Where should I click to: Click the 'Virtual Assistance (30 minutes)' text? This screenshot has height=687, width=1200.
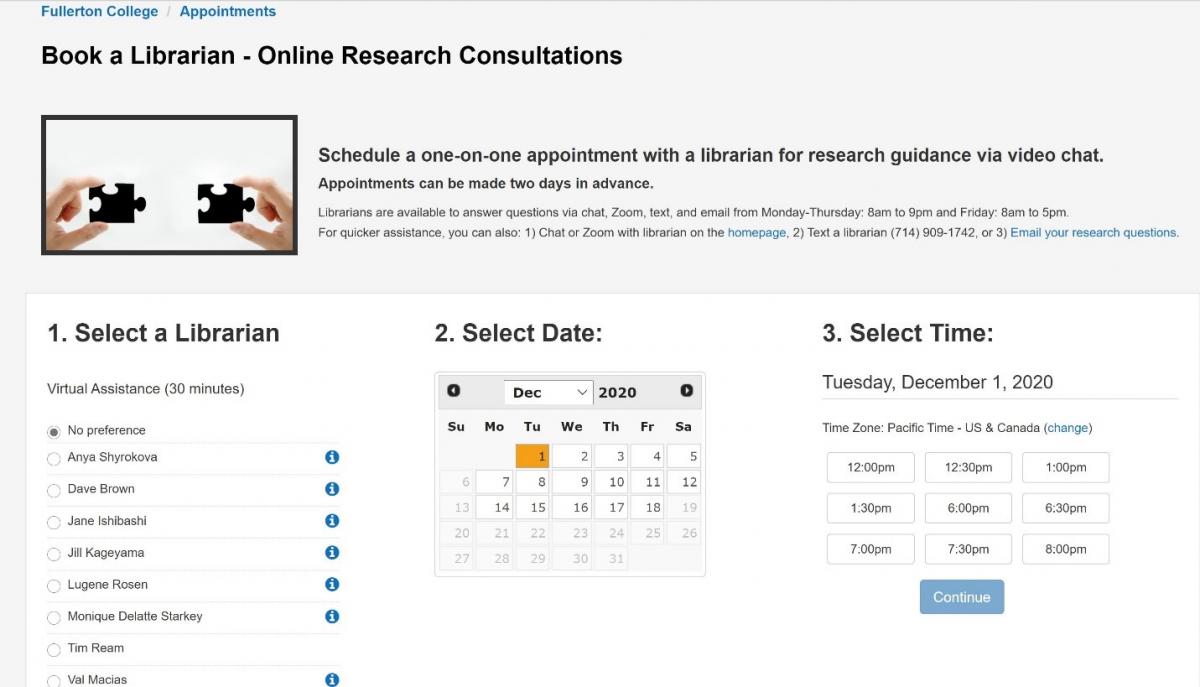[146, 388]
